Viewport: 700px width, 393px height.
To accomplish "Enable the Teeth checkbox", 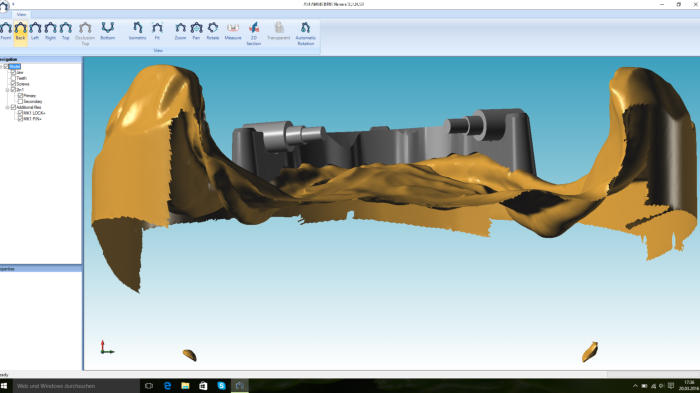I will [13, 78].
